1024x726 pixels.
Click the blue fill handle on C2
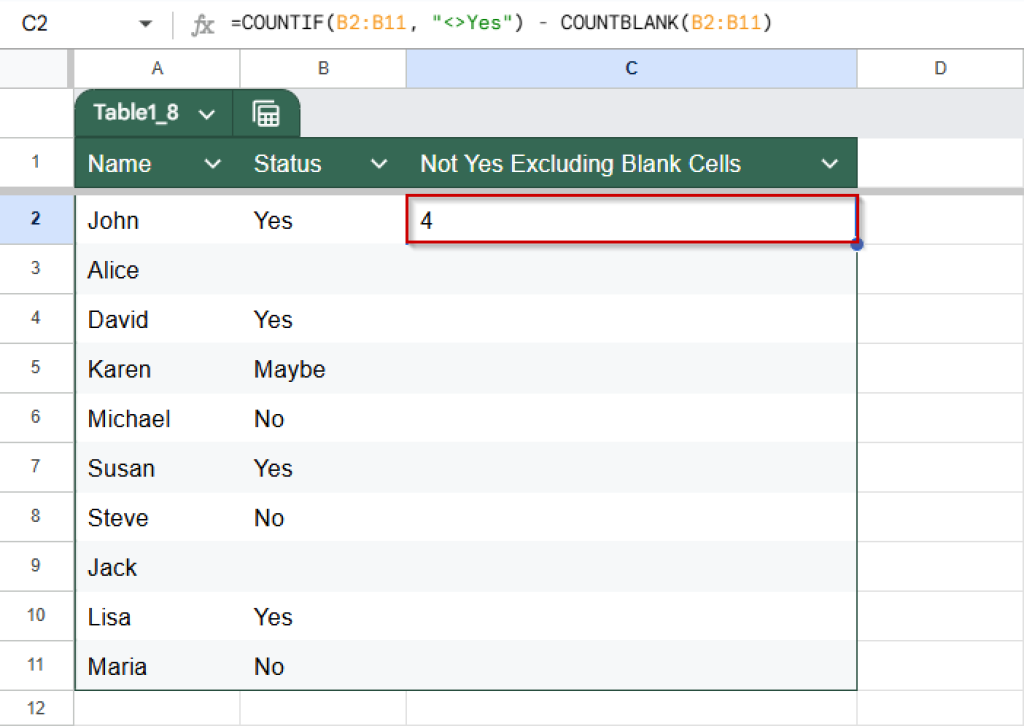857,243
